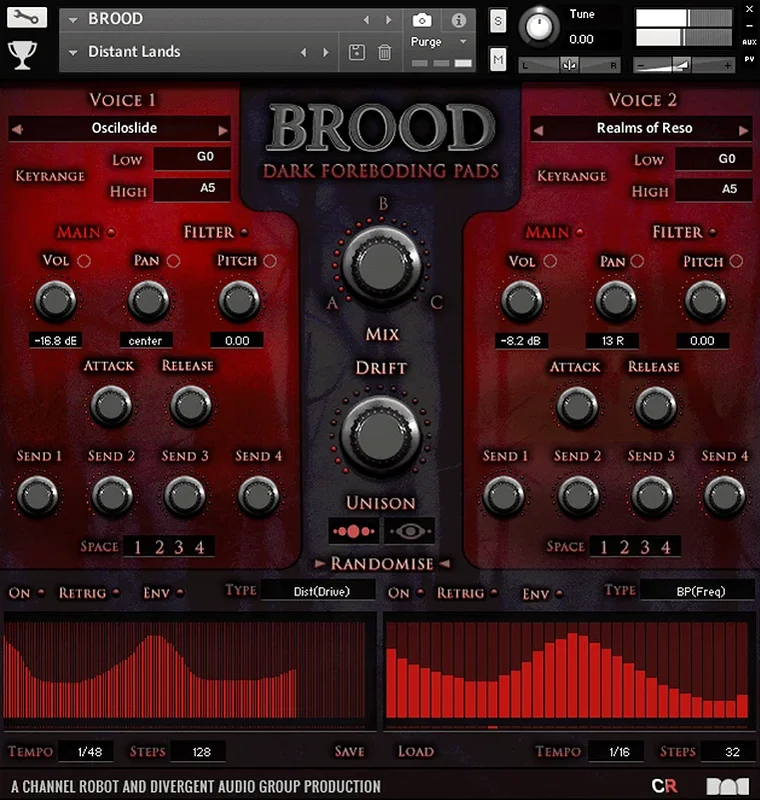Select previous Voice 1 sound before Osciloslide
Screen dimensions: 760x800
point(18,130)
